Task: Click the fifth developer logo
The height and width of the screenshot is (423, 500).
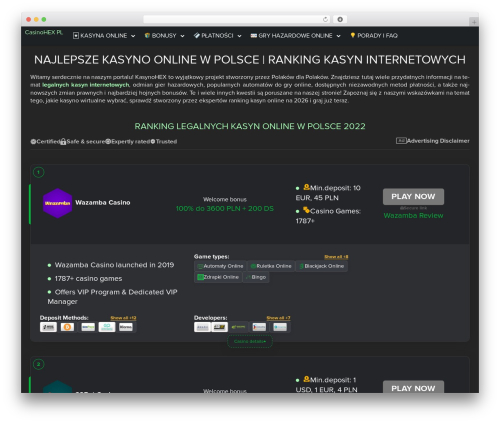Action: coord(280,327)
